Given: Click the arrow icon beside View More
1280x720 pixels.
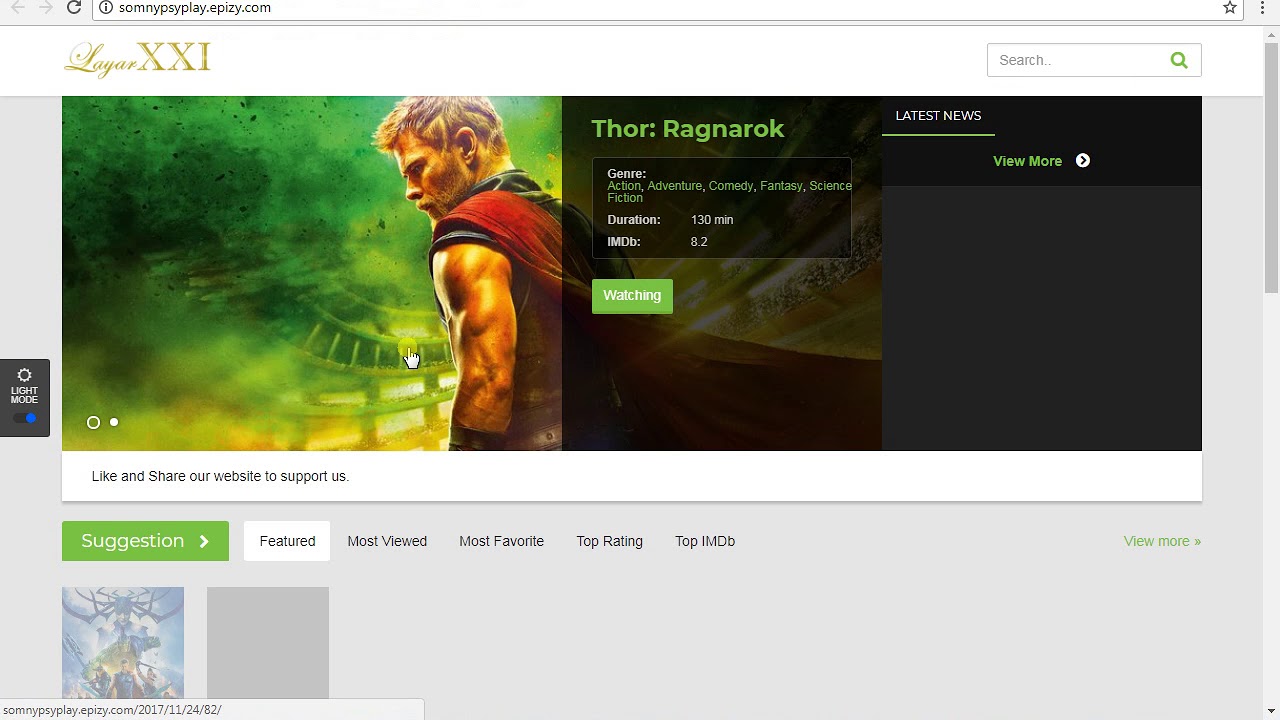Looking at the screenshot, I should click(x=1082, y=161).
